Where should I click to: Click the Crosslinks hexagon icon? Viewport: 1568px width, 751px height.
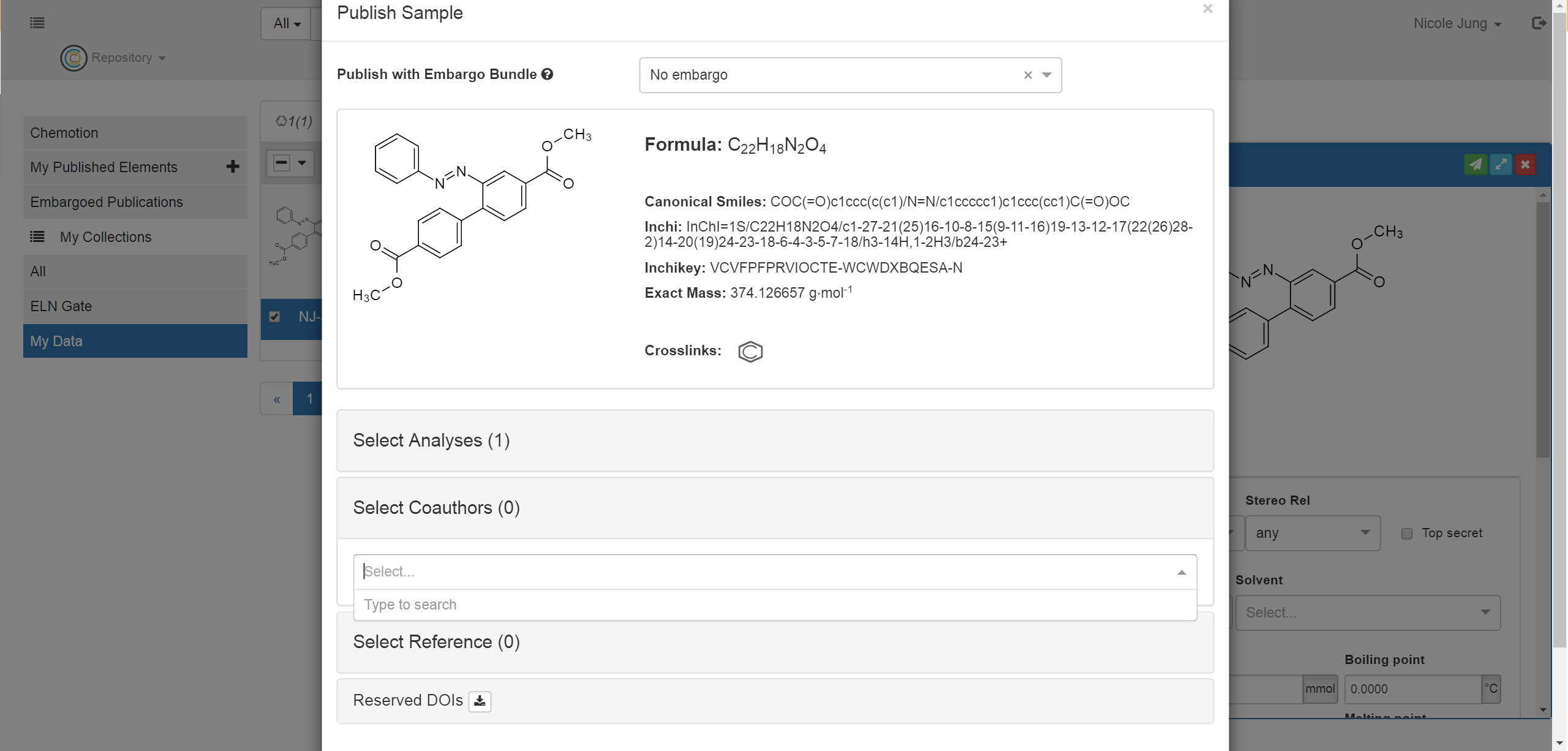click(750, 352)
